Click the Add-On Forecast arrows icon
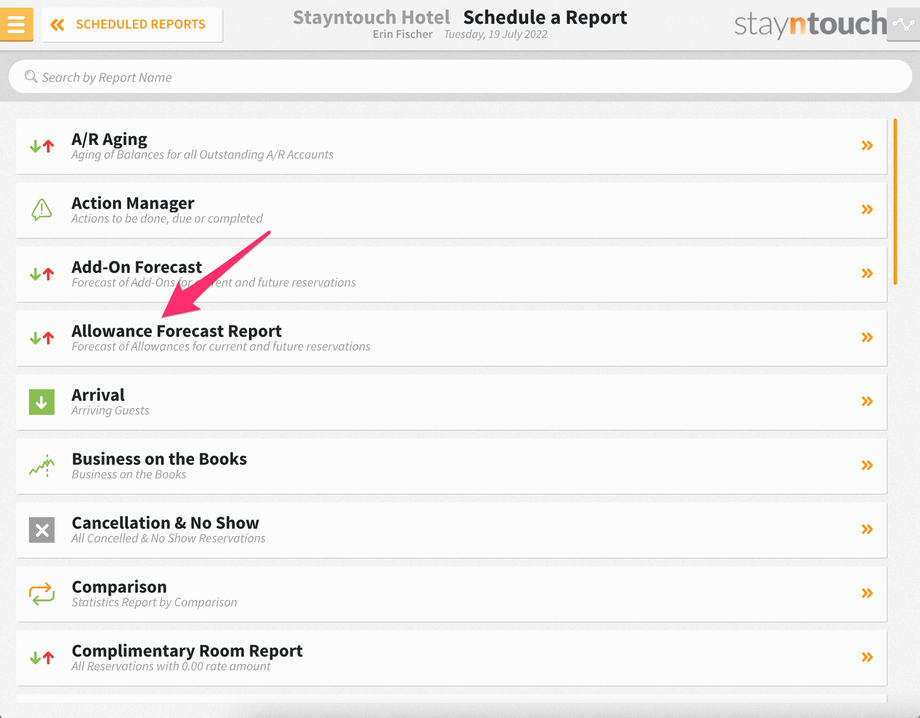This screenshot has width=920, height=718. click(x=42, y=274)
